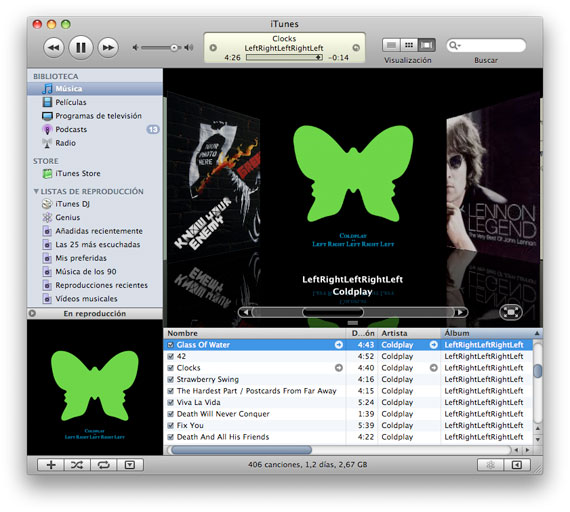Uncheck Death Will Never Conquer checkbox
The width and height of the screenshot is (570, 512).
[x=170, y=414]
